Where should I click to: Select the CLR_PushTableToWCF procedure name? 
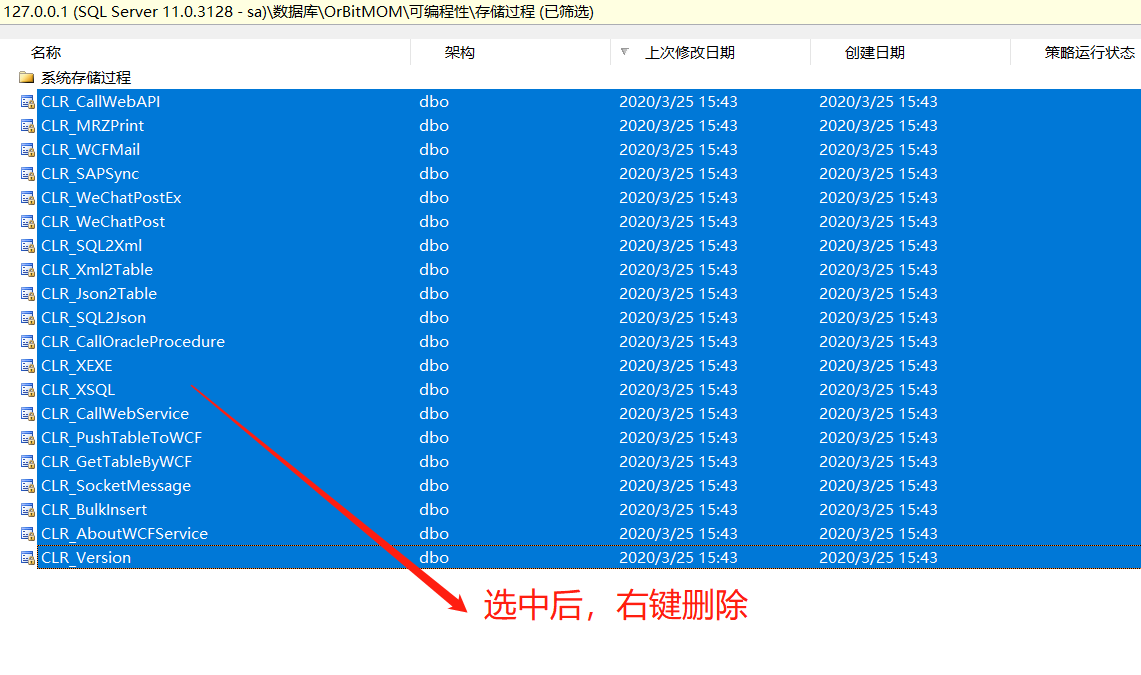click(122, 438)
